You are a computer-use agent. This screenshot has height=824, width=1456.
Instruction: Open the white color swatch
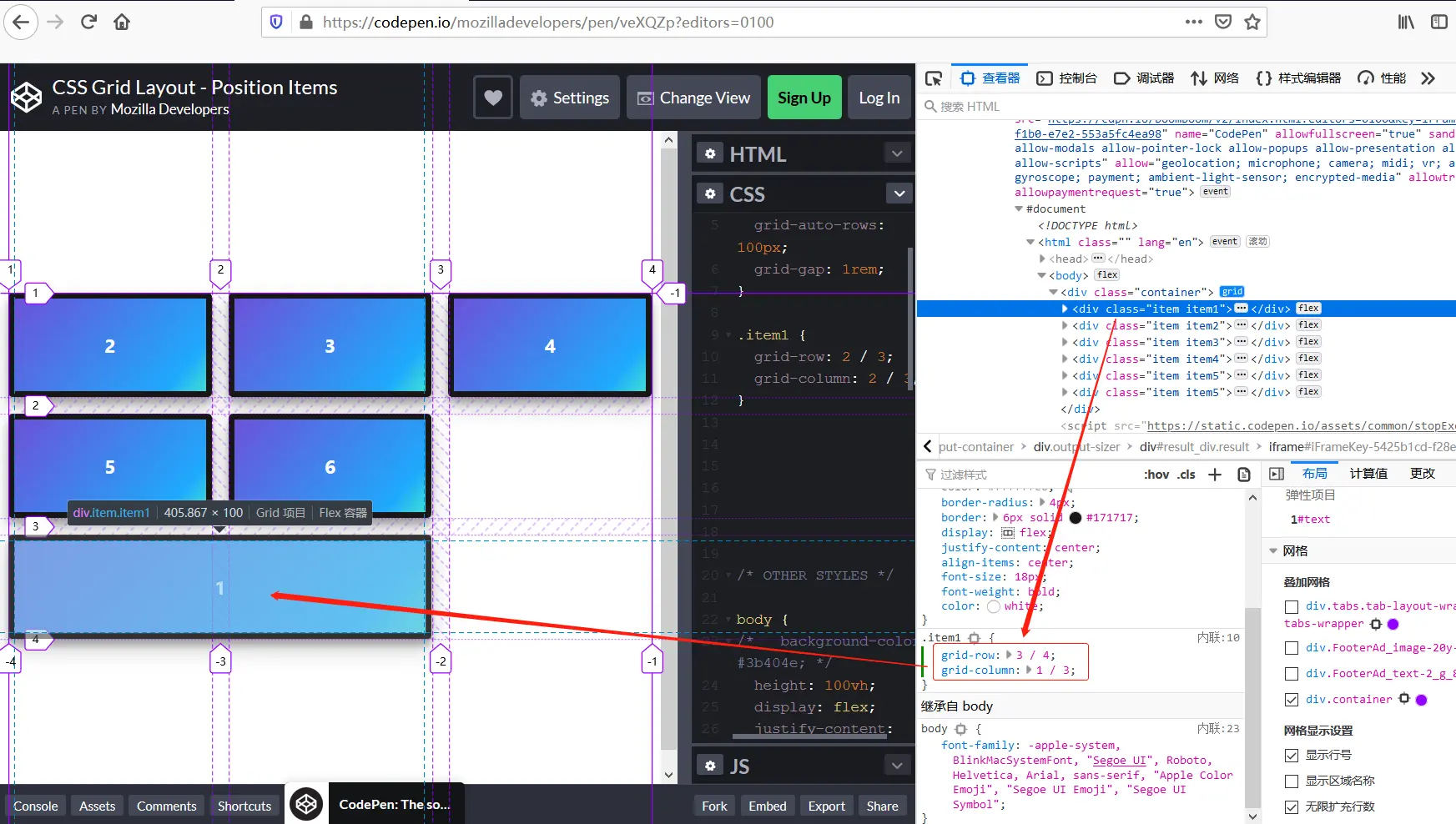(x=993, y=606)
